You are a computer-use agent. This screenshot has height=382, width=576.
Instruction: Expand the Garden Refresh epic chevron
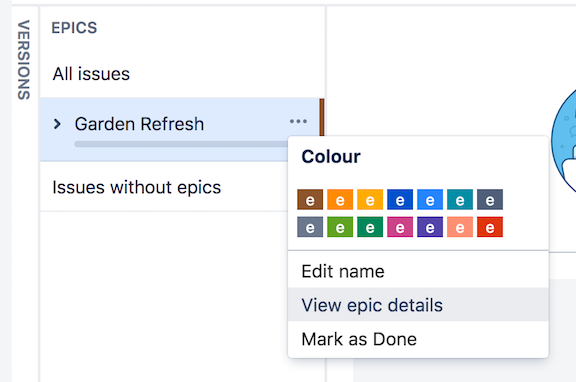(x=57, y=124)
